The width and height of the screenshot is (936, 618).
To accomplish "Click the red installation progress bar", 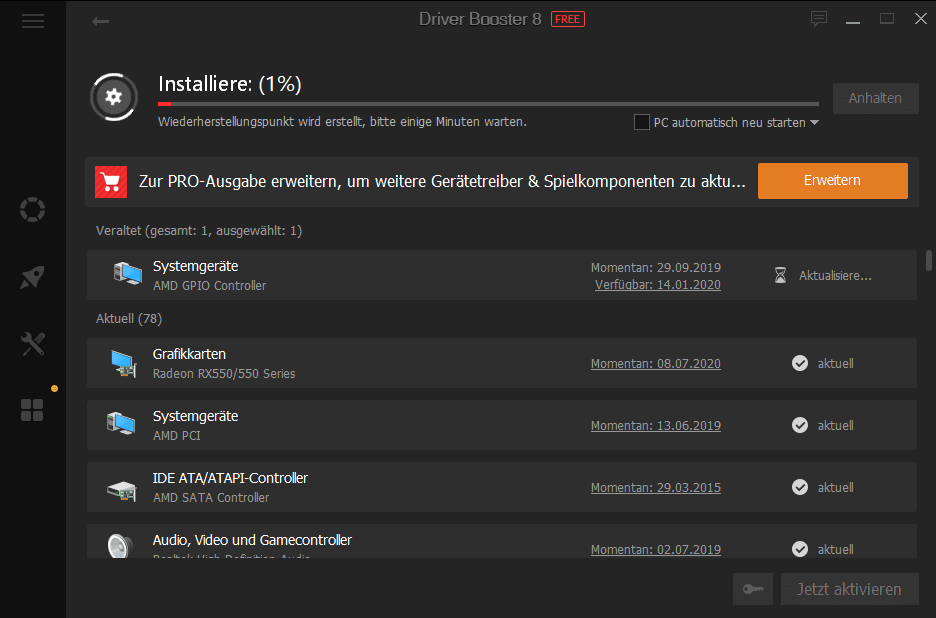I will tap(488, 104).
